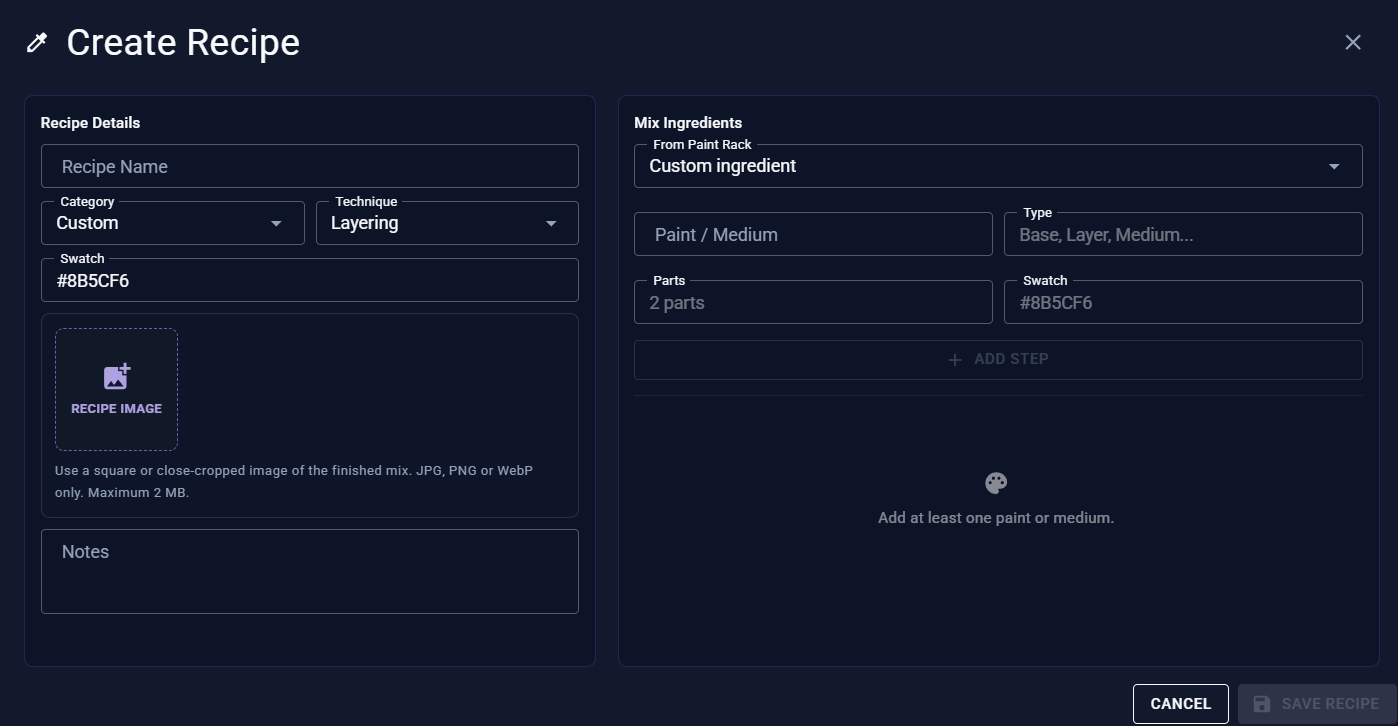Click the Add Step button

coord(998,359)
